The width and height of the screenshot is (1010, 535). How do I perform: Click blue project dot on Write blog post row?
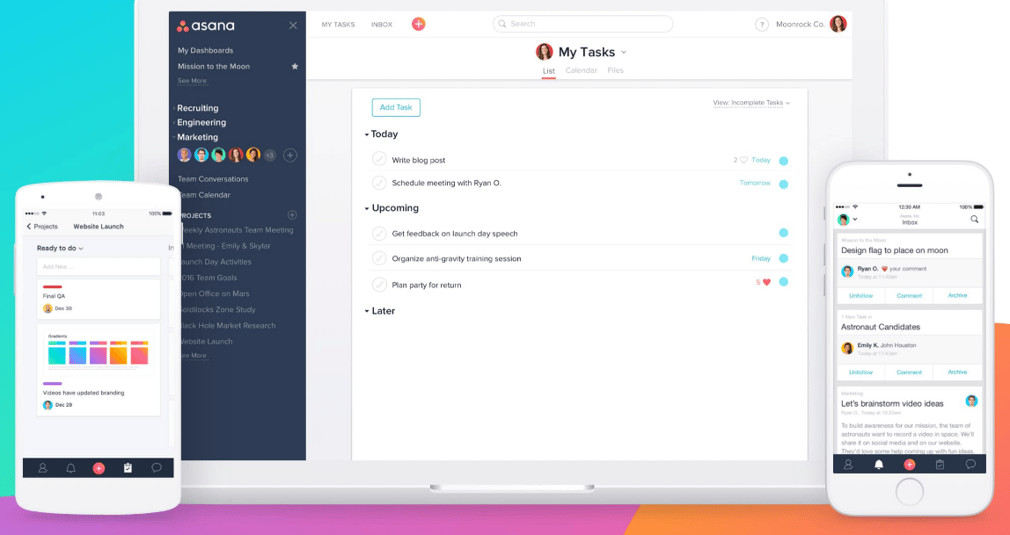[783, 161]
